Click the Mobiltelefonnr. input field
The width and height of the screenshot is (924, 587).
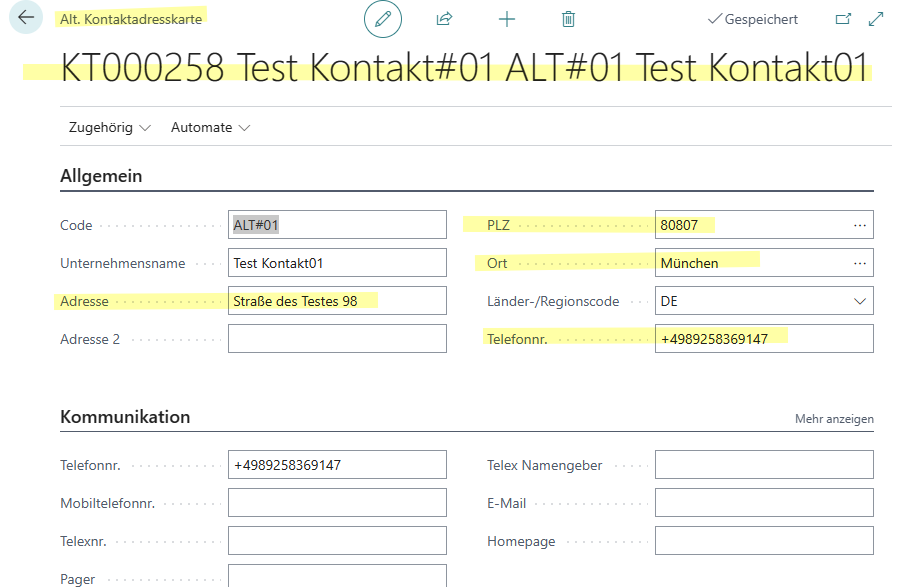tap(337, 503)
